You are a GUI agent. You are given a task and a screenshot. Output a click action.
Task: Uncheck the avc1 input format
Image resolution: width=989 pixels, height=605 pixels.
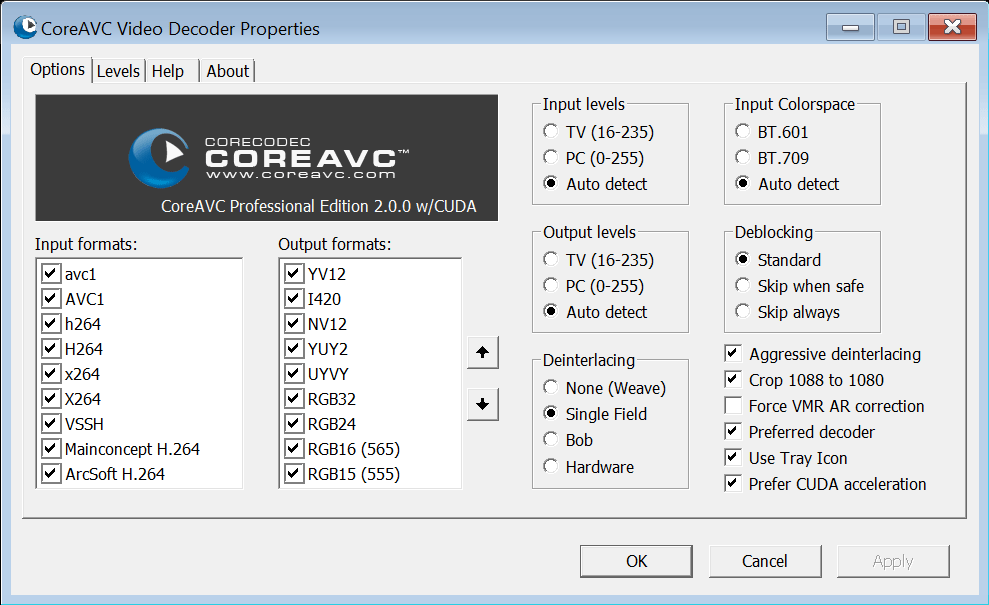[x=50, y=273]
